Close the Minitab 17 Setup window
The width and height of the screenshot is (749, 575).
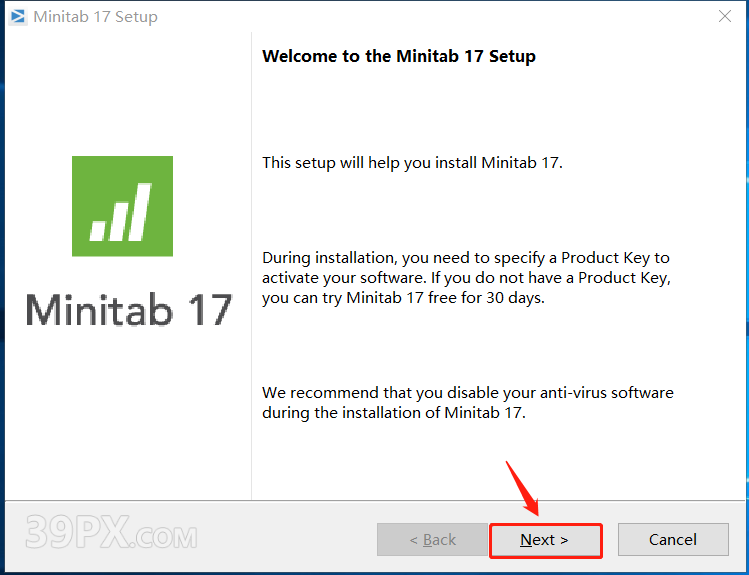pyautogui.click(x=725, y=16)
